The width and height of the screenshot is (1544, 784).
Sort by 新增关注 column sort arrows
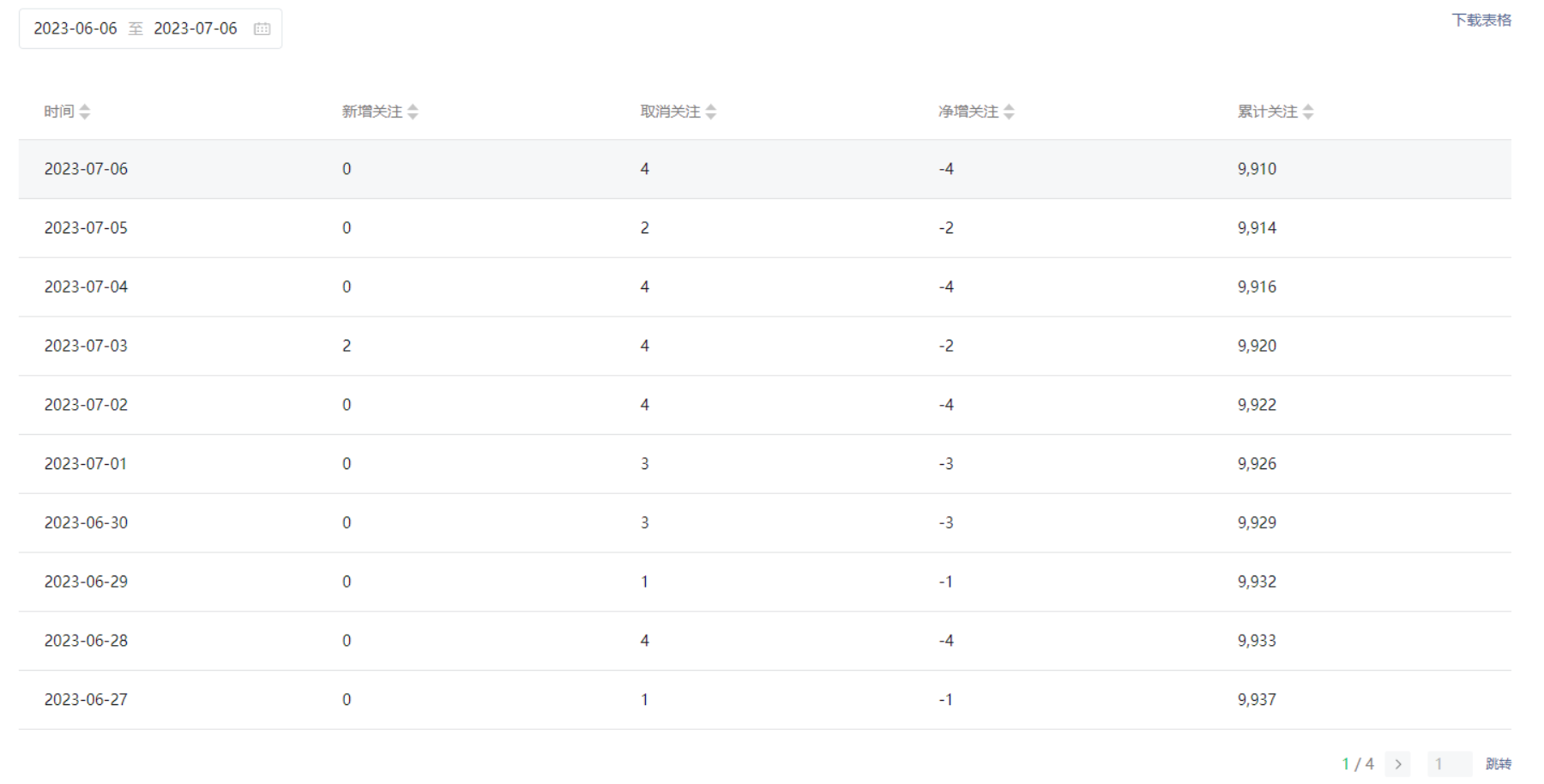coord(413,112)
